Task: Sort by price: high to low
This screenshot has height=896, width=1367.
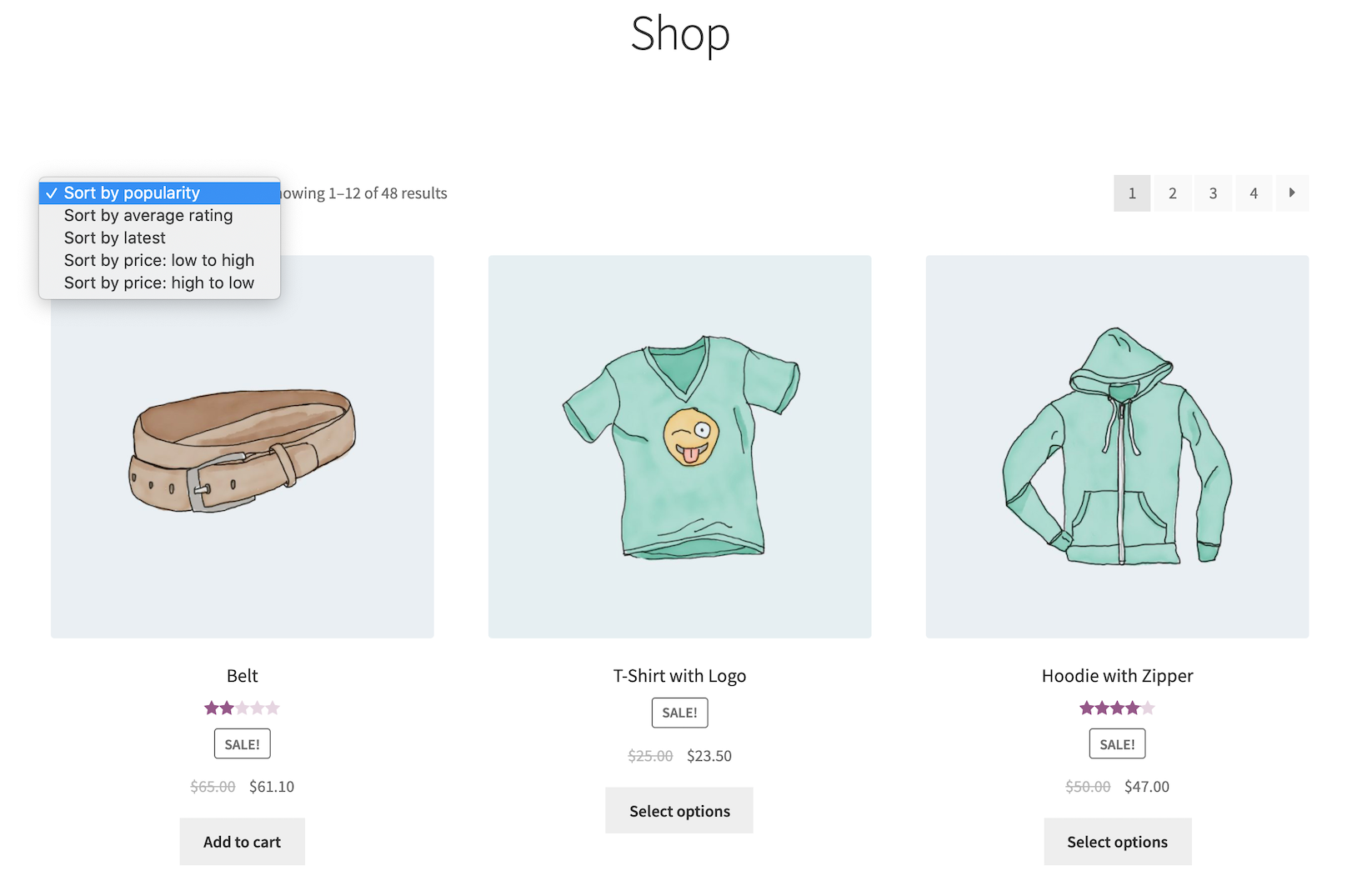Action: 159,283
